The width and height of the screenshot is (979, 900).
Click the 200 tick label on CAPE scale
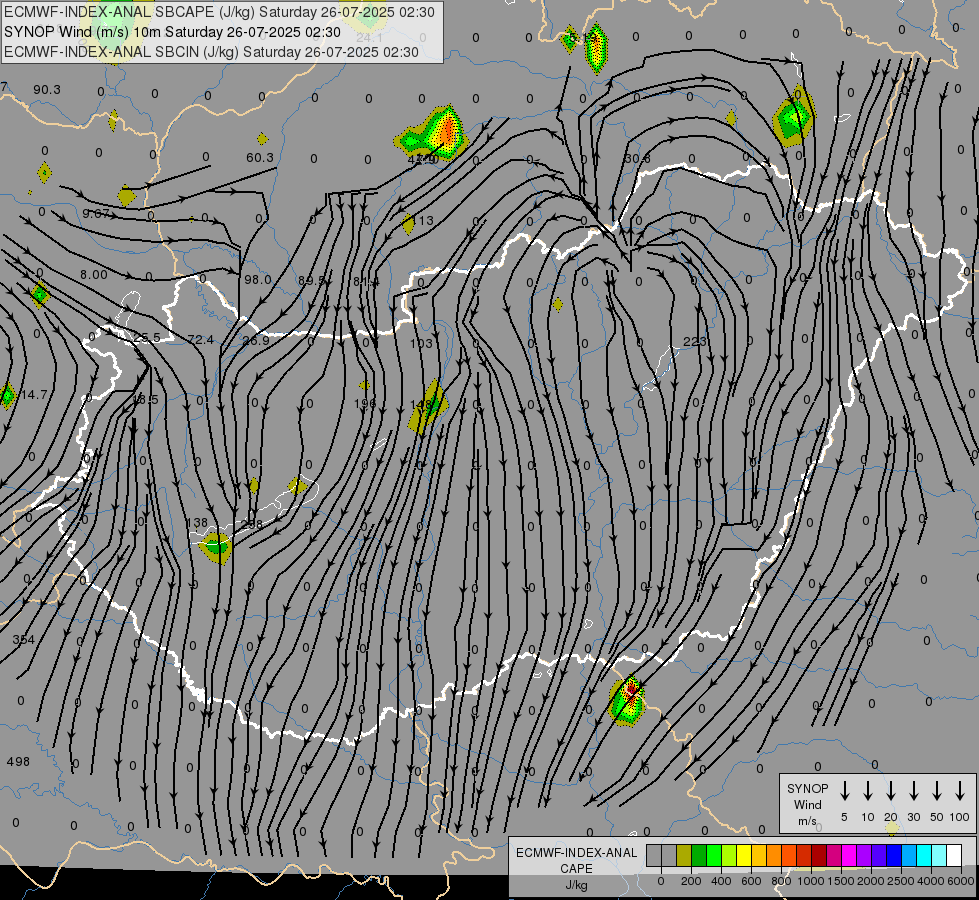[x=691, y=881]
